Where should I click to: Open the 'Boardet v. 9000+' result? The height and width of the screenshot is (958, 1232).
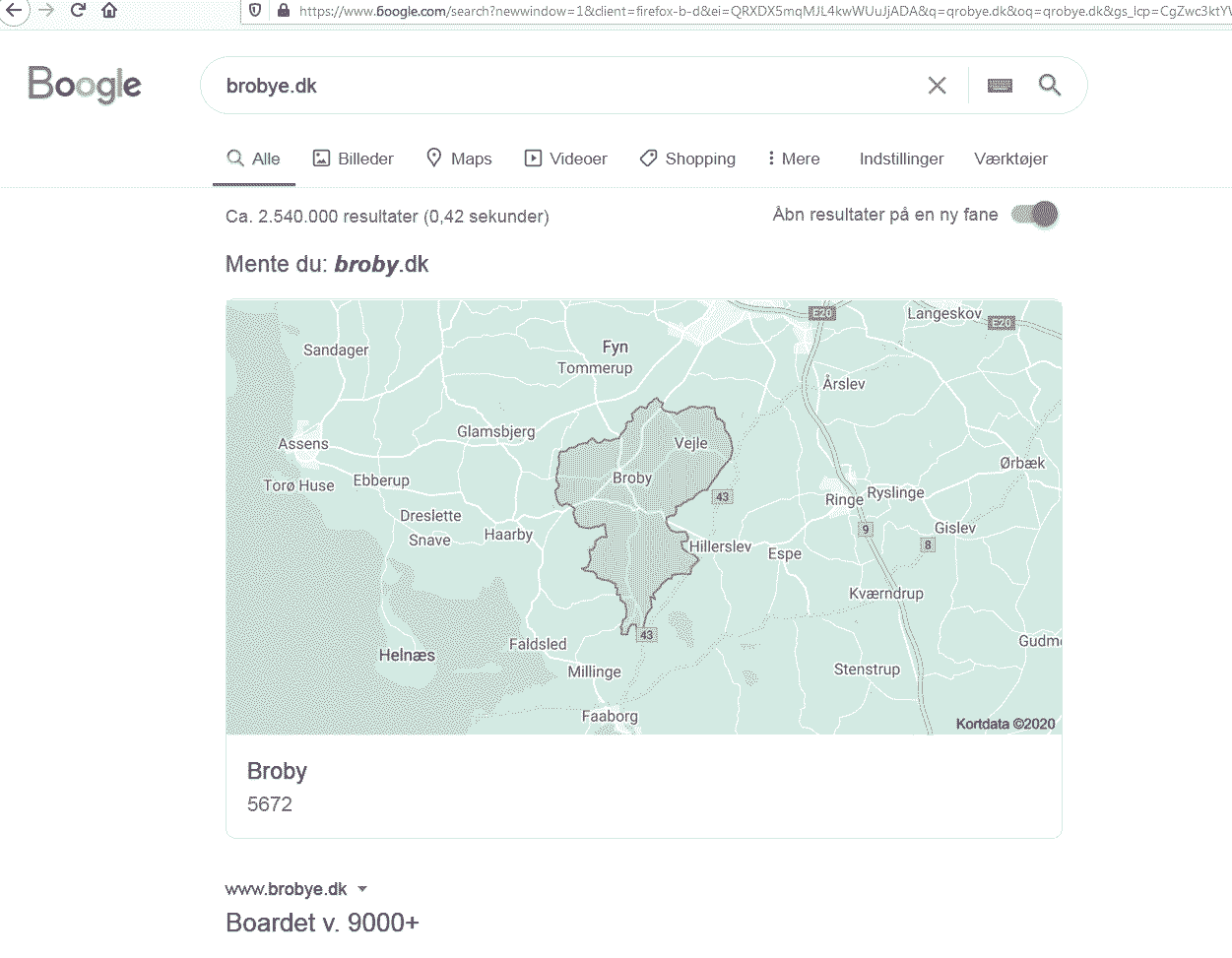[322, 923]
